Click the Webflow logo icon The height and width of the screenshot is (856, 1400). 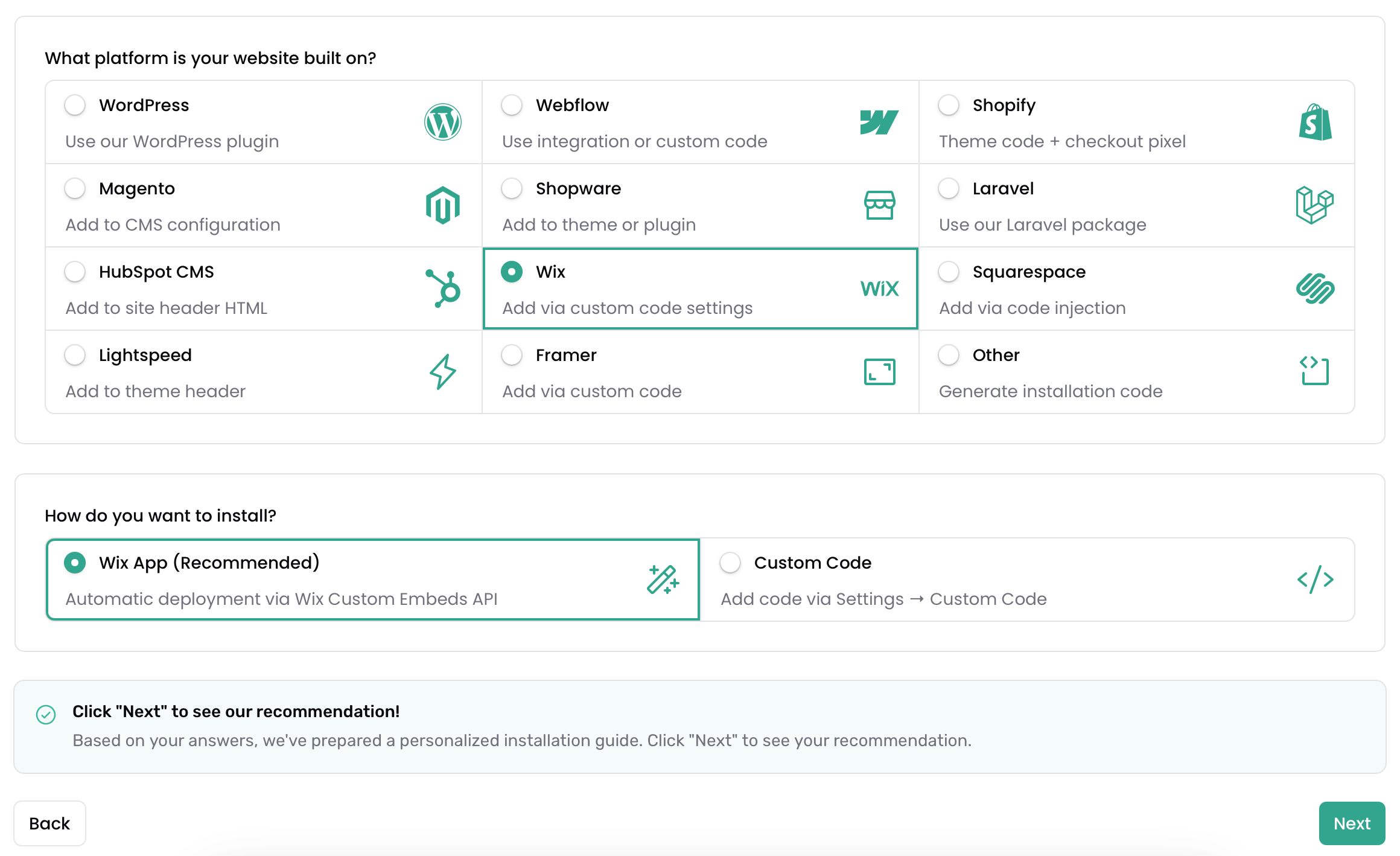point(879,122)
